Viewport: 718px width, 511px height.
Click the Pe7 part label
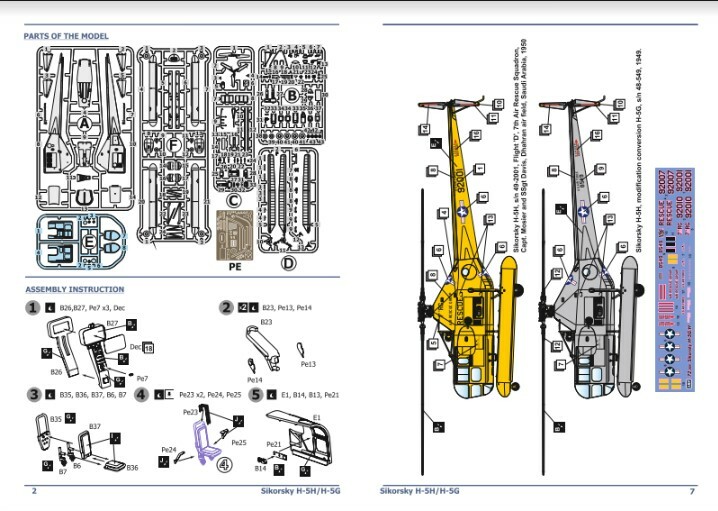[142, 378]
